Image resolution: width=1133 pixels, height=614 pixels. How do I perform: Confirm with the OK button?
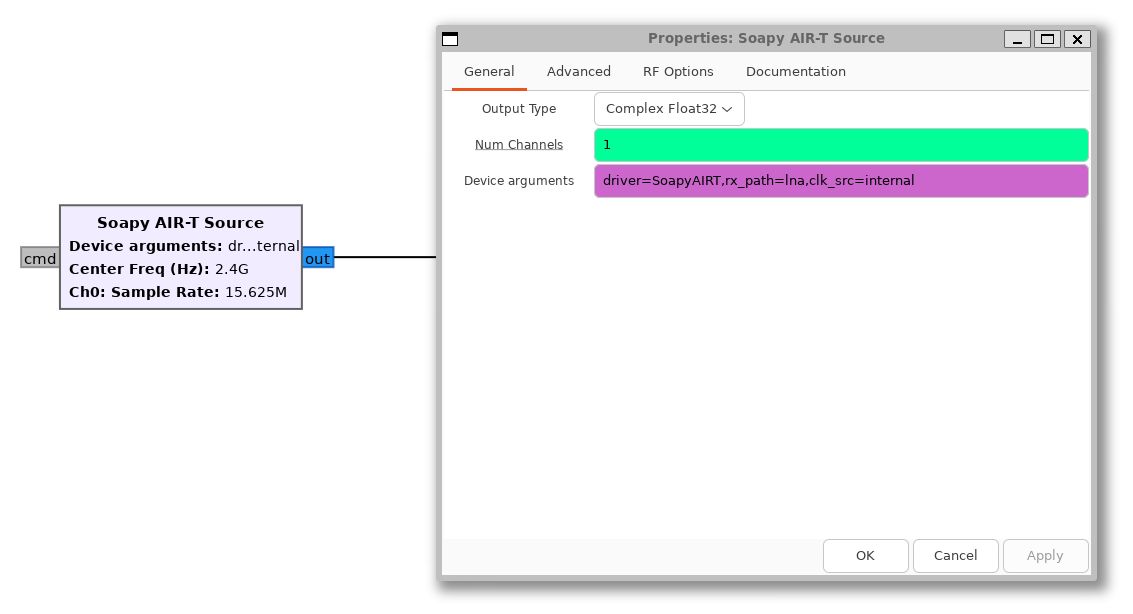865,555
